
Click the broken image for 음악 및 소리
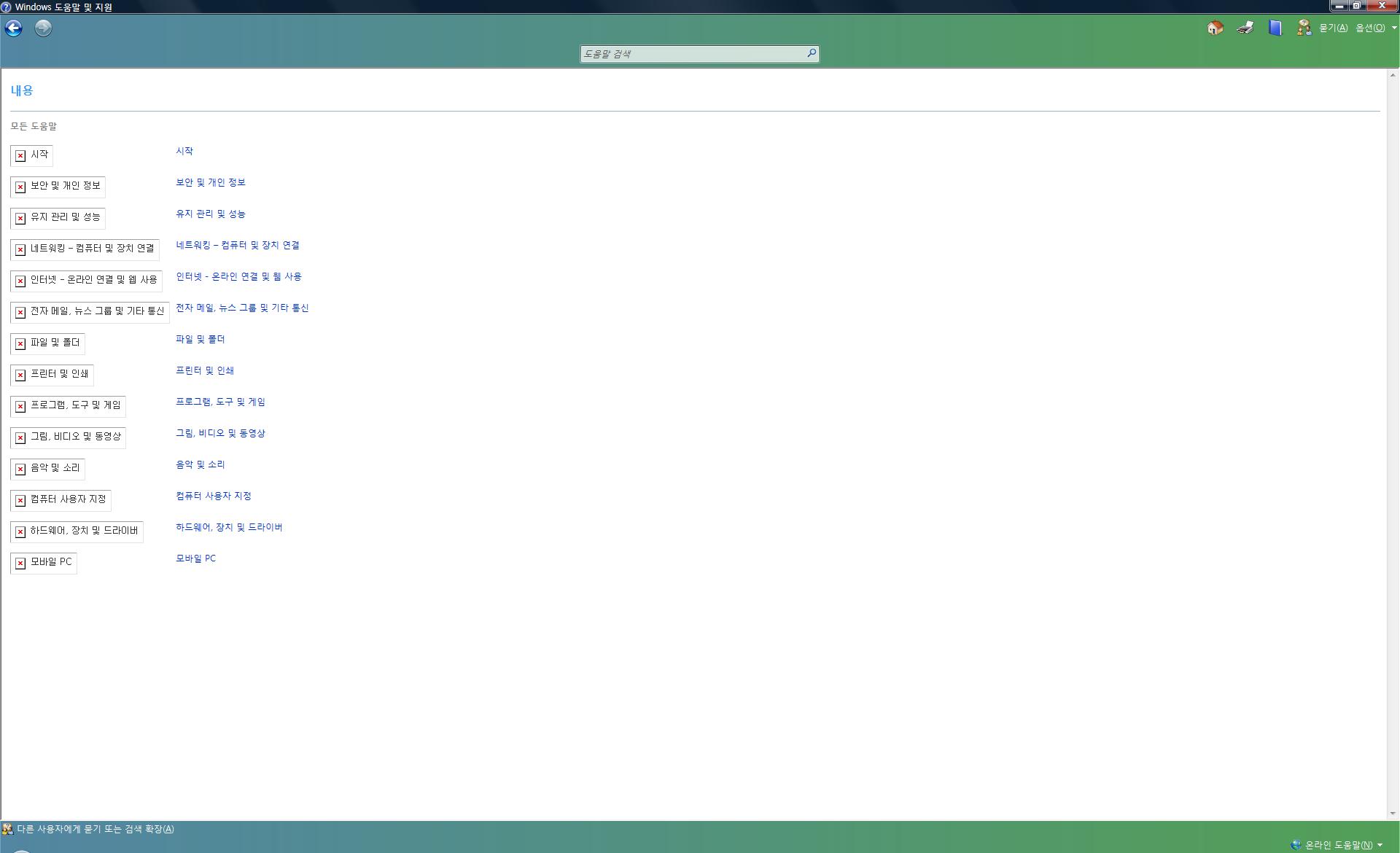[47, 469]
